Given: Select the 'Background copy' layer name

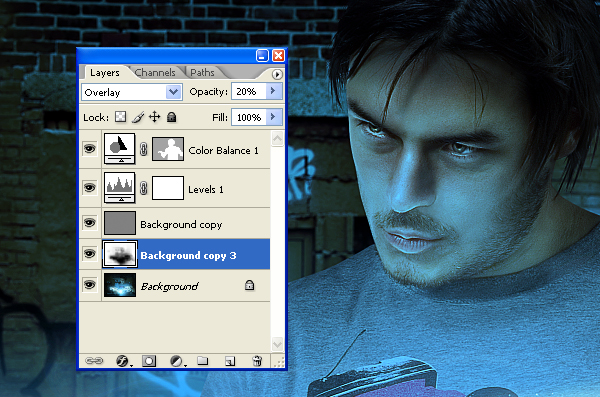Looking at the screenshot, I should tap(181, 225).
